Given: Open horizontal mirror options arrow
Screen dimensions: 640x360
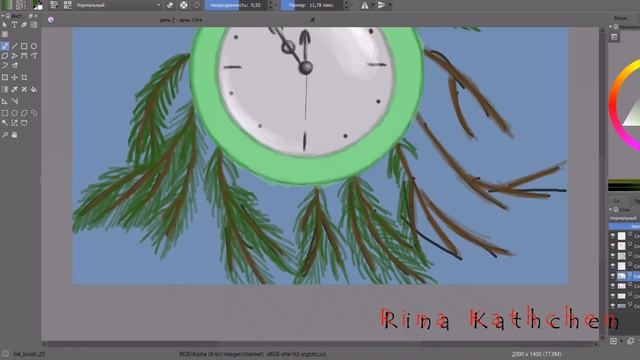Looking at the screenshot, I should click(373, 5).
